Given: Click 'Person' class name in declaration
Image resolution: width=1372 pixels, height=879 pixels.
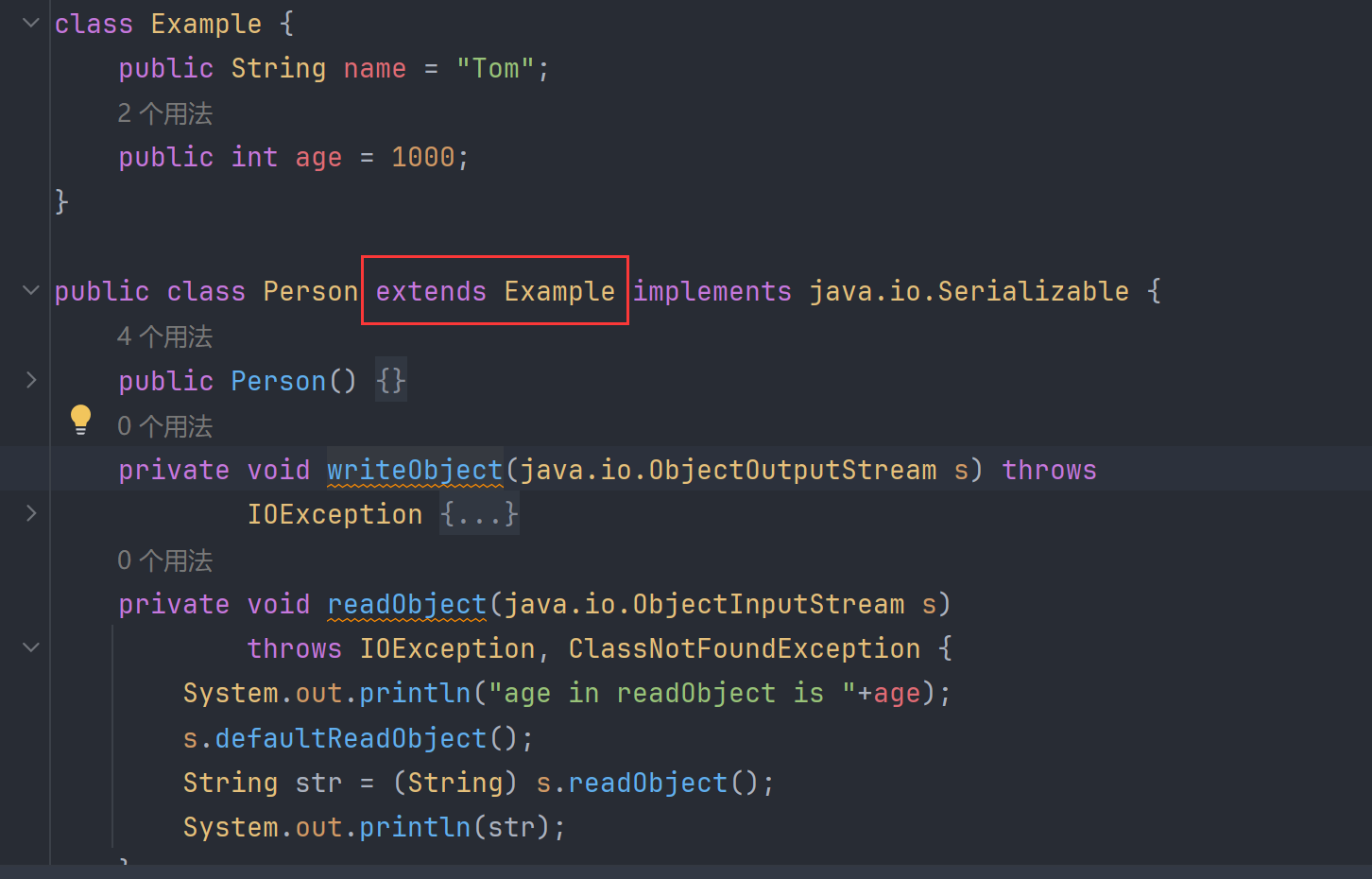Looking at the screenshot, I should [x=311, y=291].
